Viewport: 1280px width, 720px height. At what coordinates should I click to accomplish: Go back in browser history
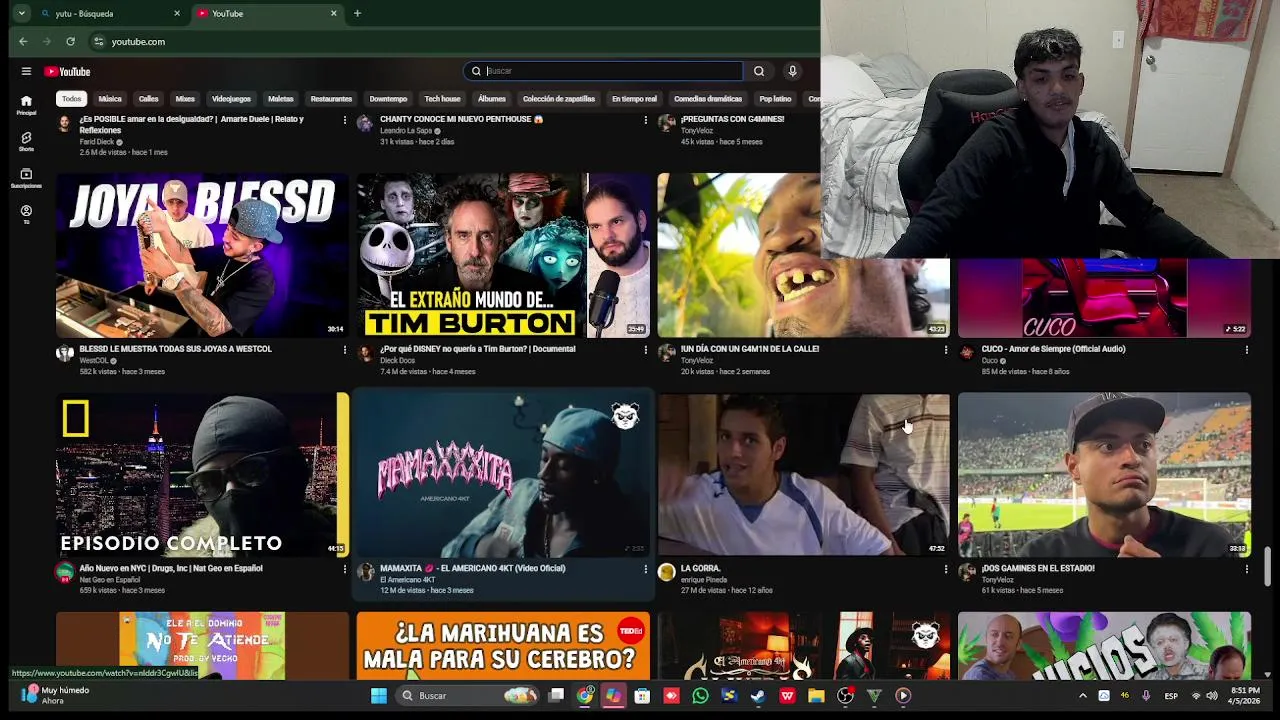(x=23, y=41)
